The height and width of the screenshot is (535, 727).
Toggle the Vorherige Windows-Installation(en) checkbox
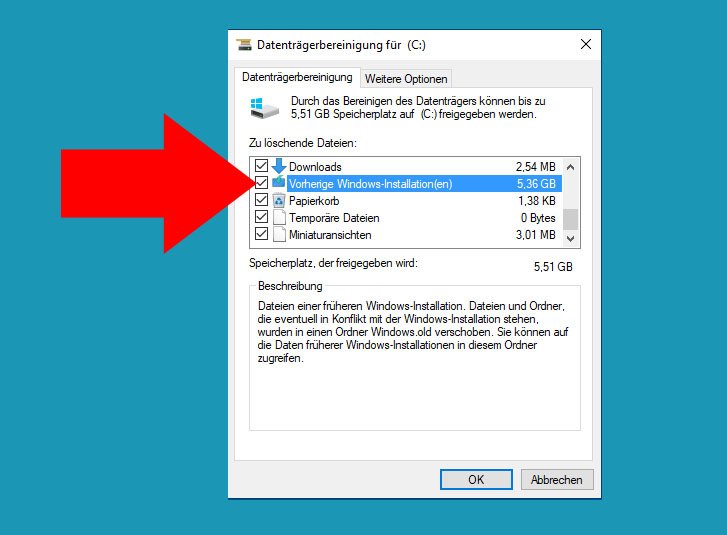(261, 183)
